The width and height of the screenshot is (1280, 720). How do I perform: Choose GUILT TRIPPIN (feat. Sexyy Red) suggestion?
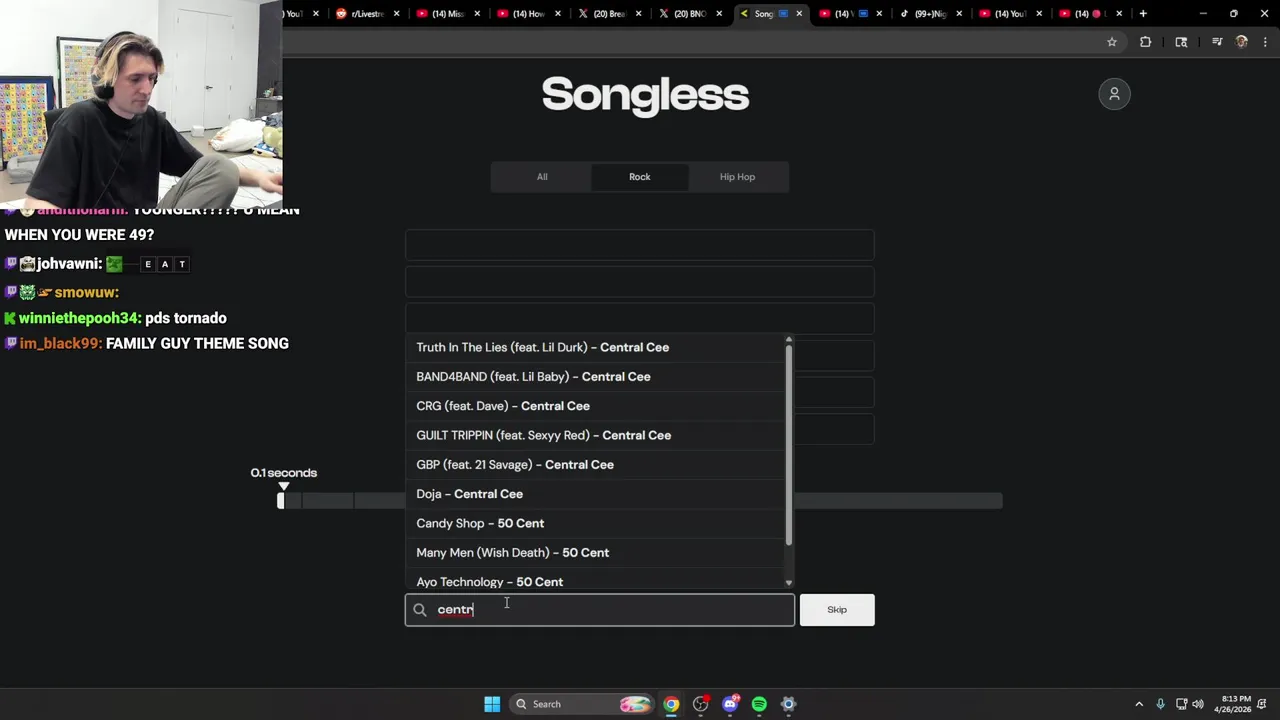pos(595,435)
